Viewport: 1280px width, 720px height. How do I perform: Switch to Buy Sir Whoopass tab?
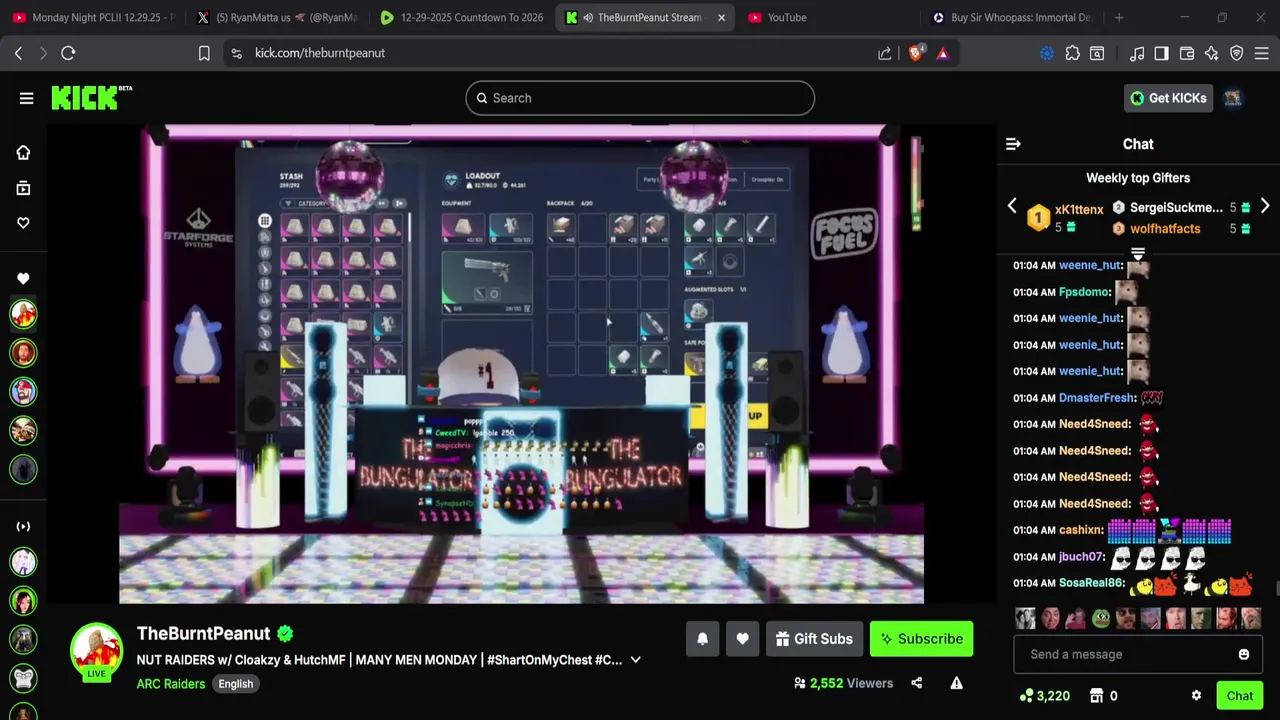(1012, 17)
